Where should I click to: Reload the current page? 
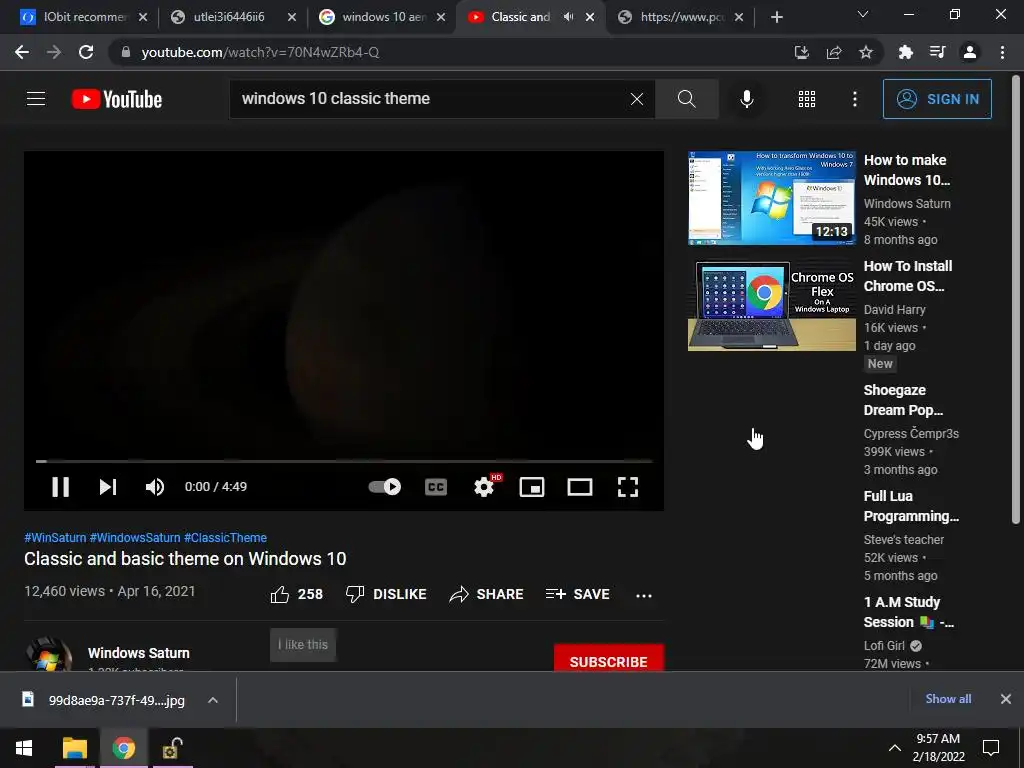pos(86,52)
